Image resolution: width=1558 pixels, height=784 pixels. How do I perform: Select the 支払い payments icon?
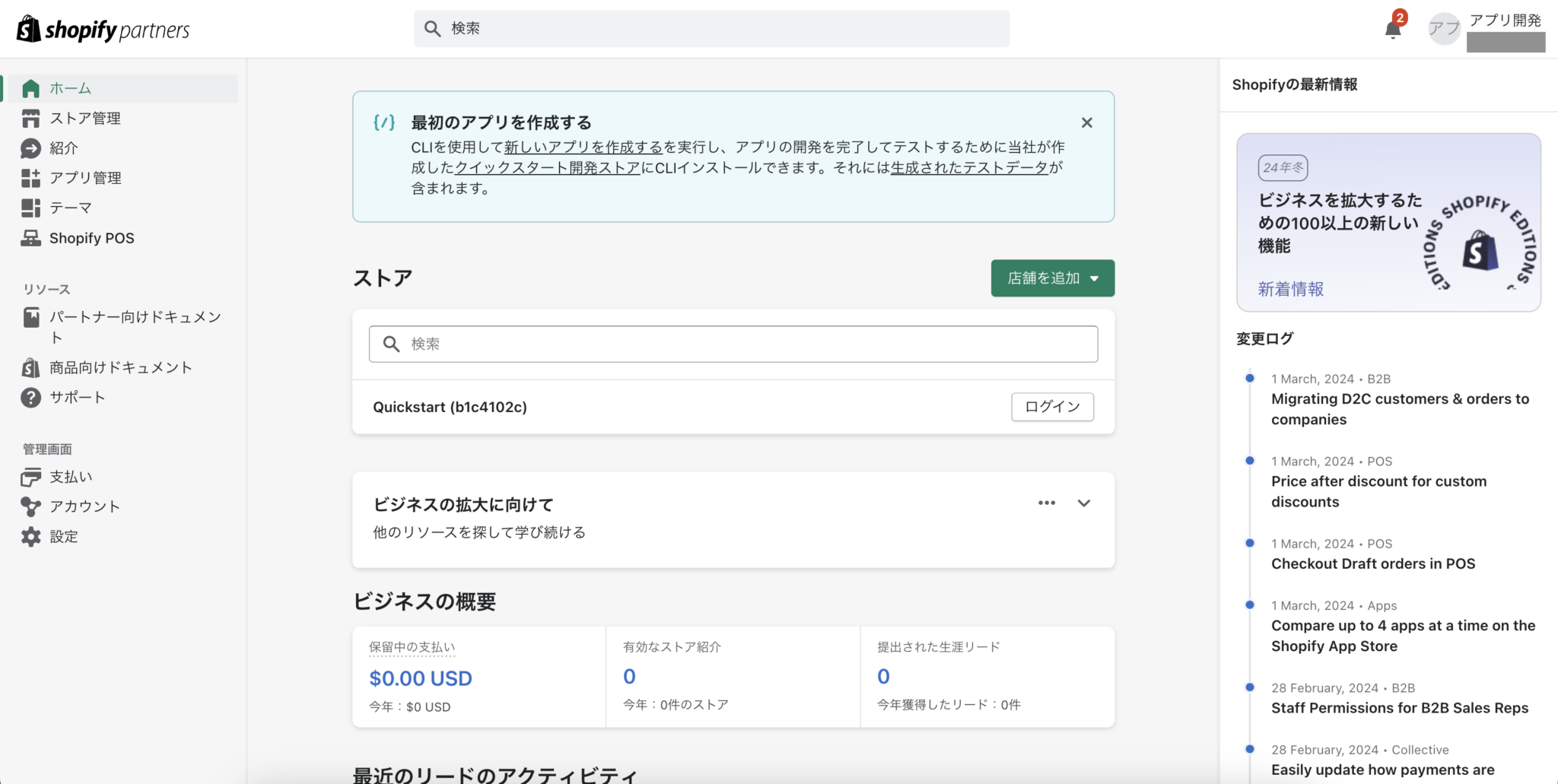click(x=30, y=476)
